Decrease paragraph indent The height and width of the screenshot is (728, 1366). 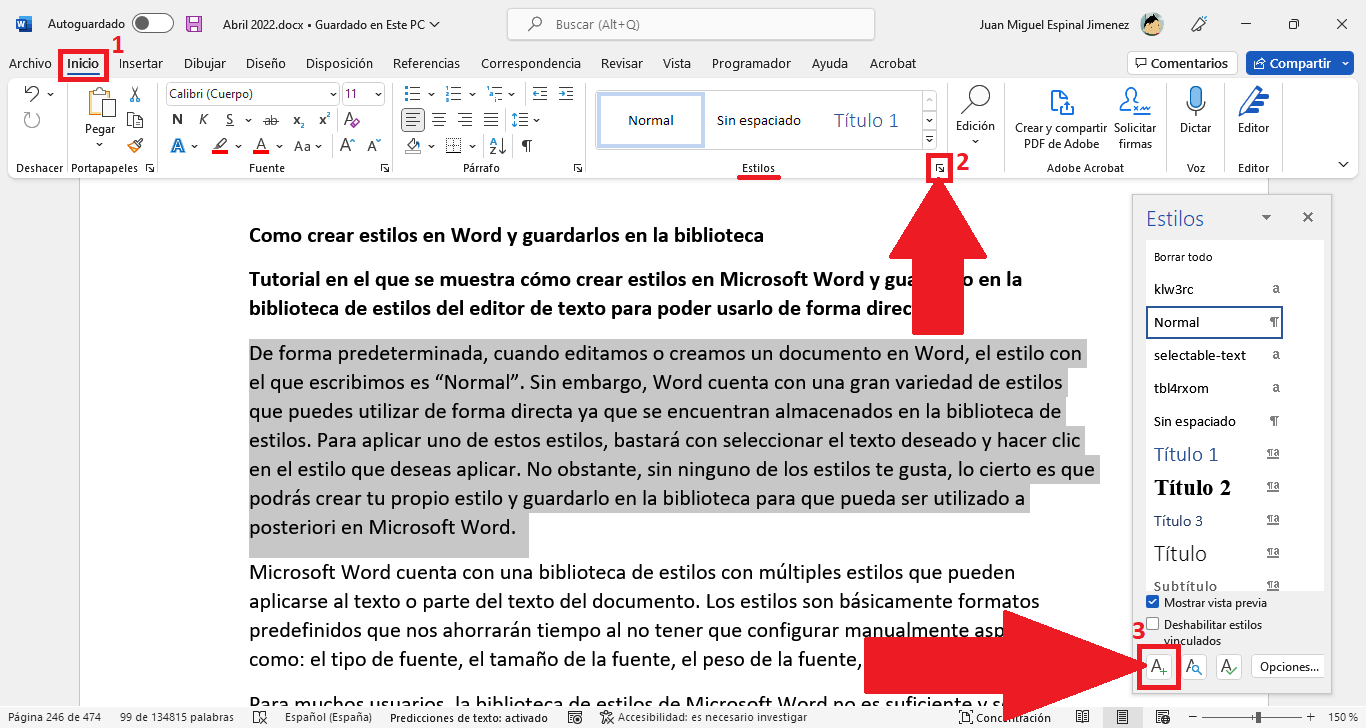pos(540,94)
